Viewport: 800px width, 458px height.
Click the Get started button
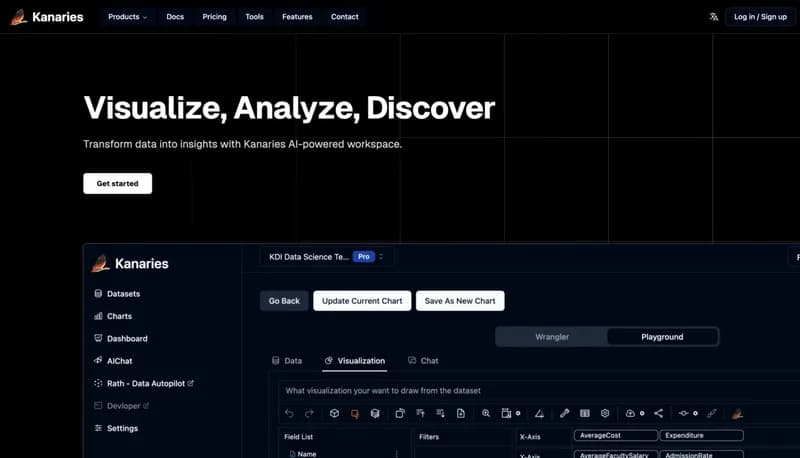click(117, 183)
